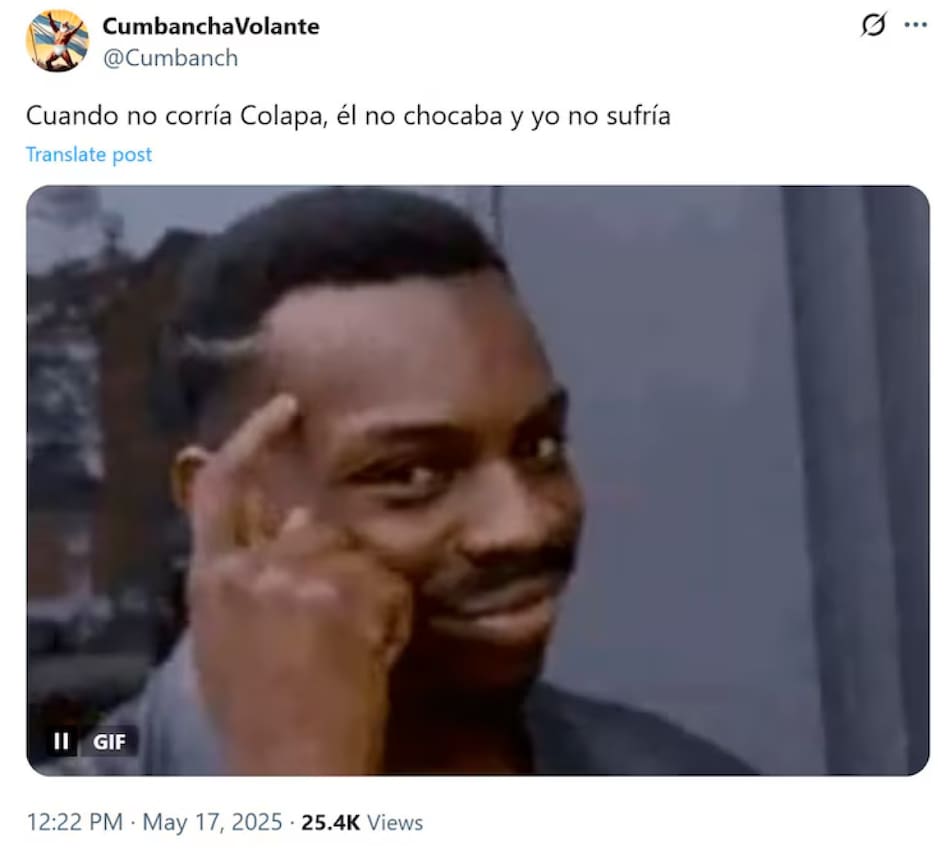Visit the @Cumbanch handle link

(x=170, y=58)
